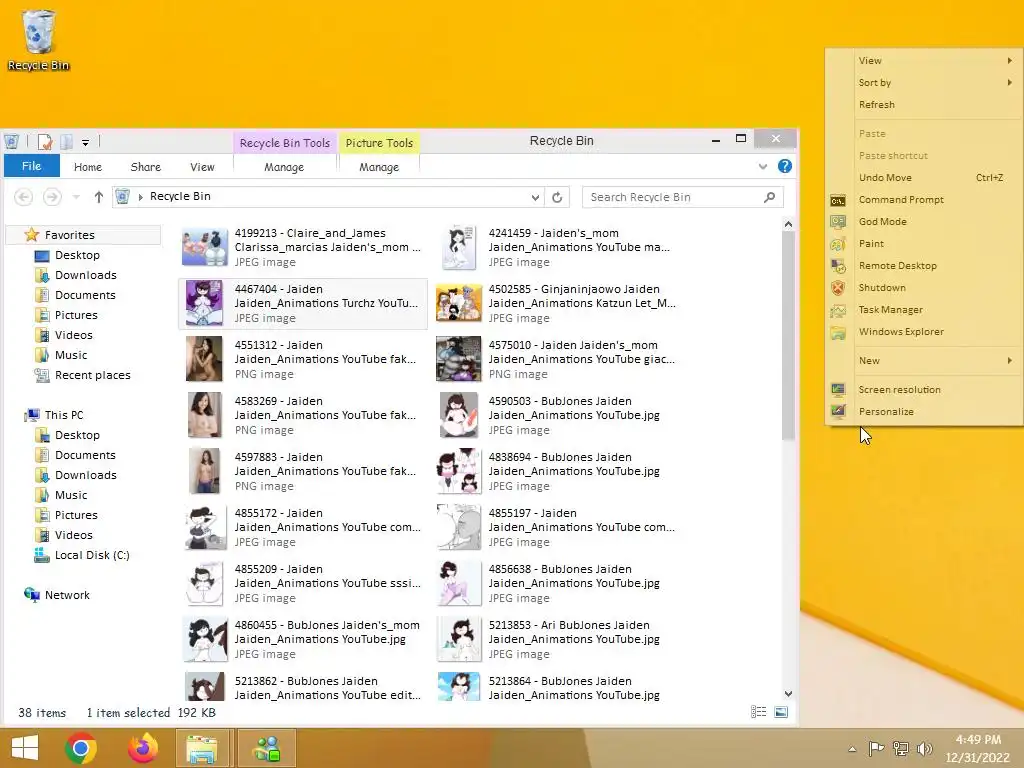1024x768 pixels.
Task: Click the address bar path arrow before Recycle Bin
Action: click(140, 197)
